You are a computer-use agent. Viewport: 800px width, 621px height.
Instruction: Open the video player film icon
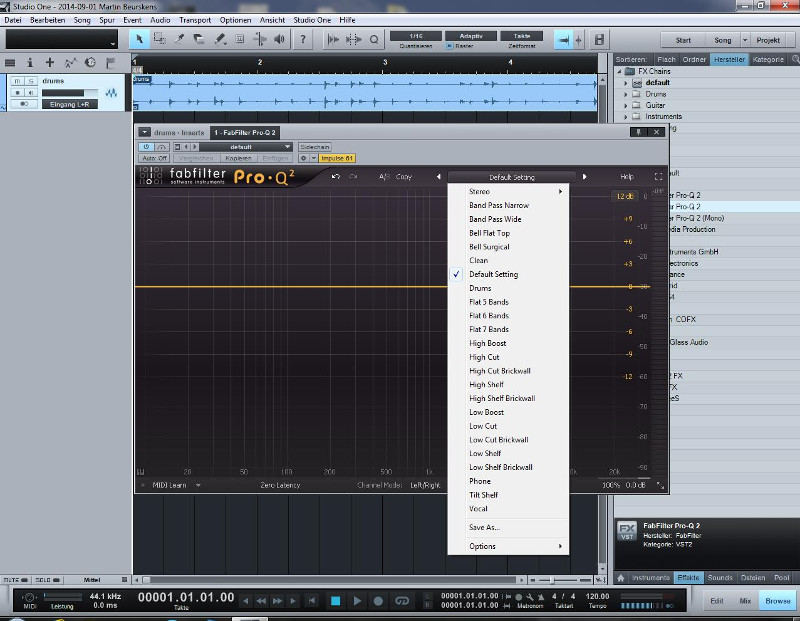(599, 39)
